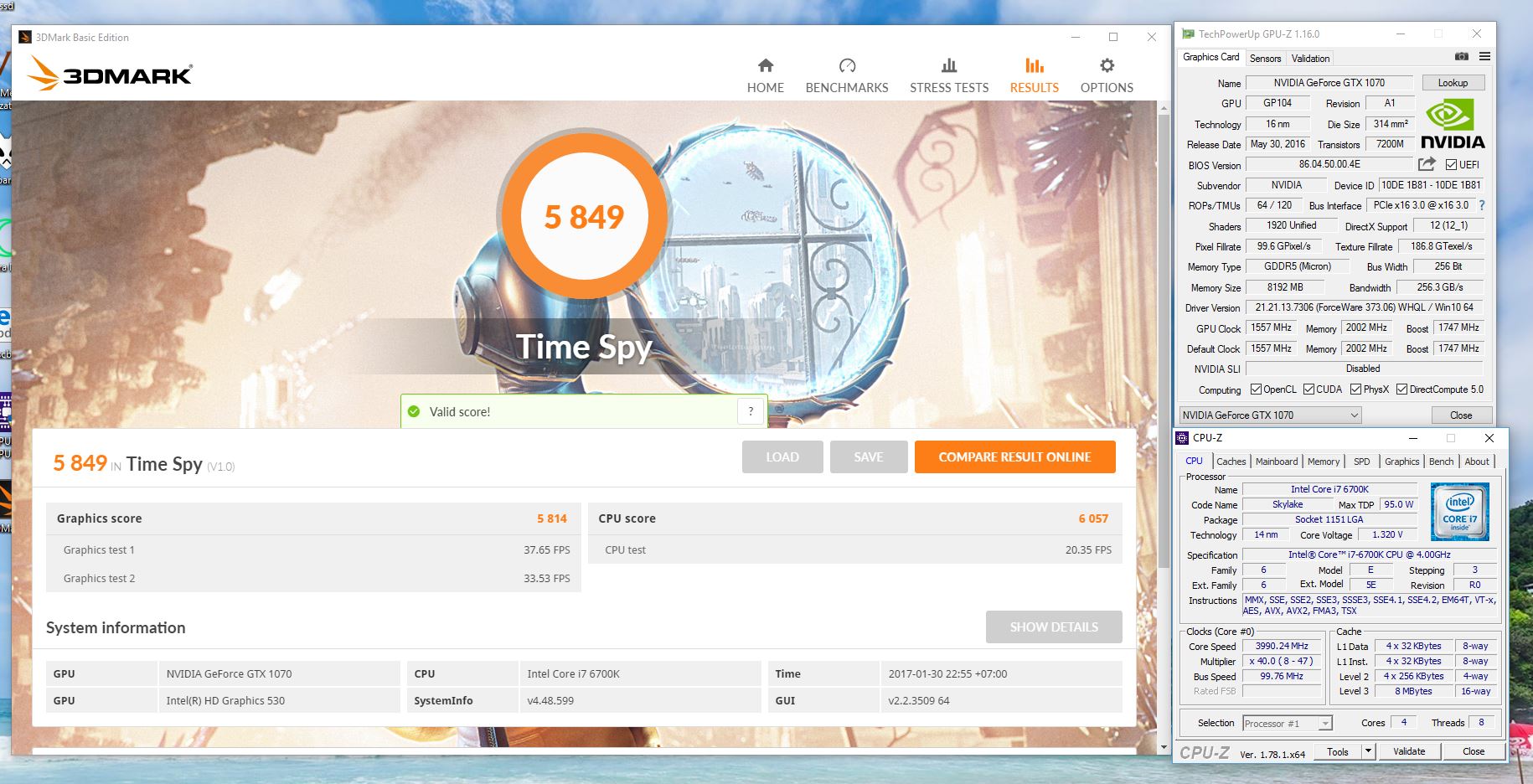Toggle the OpenCL checkbox
The image size is (1533, 784).
[x=1256, y=389]
